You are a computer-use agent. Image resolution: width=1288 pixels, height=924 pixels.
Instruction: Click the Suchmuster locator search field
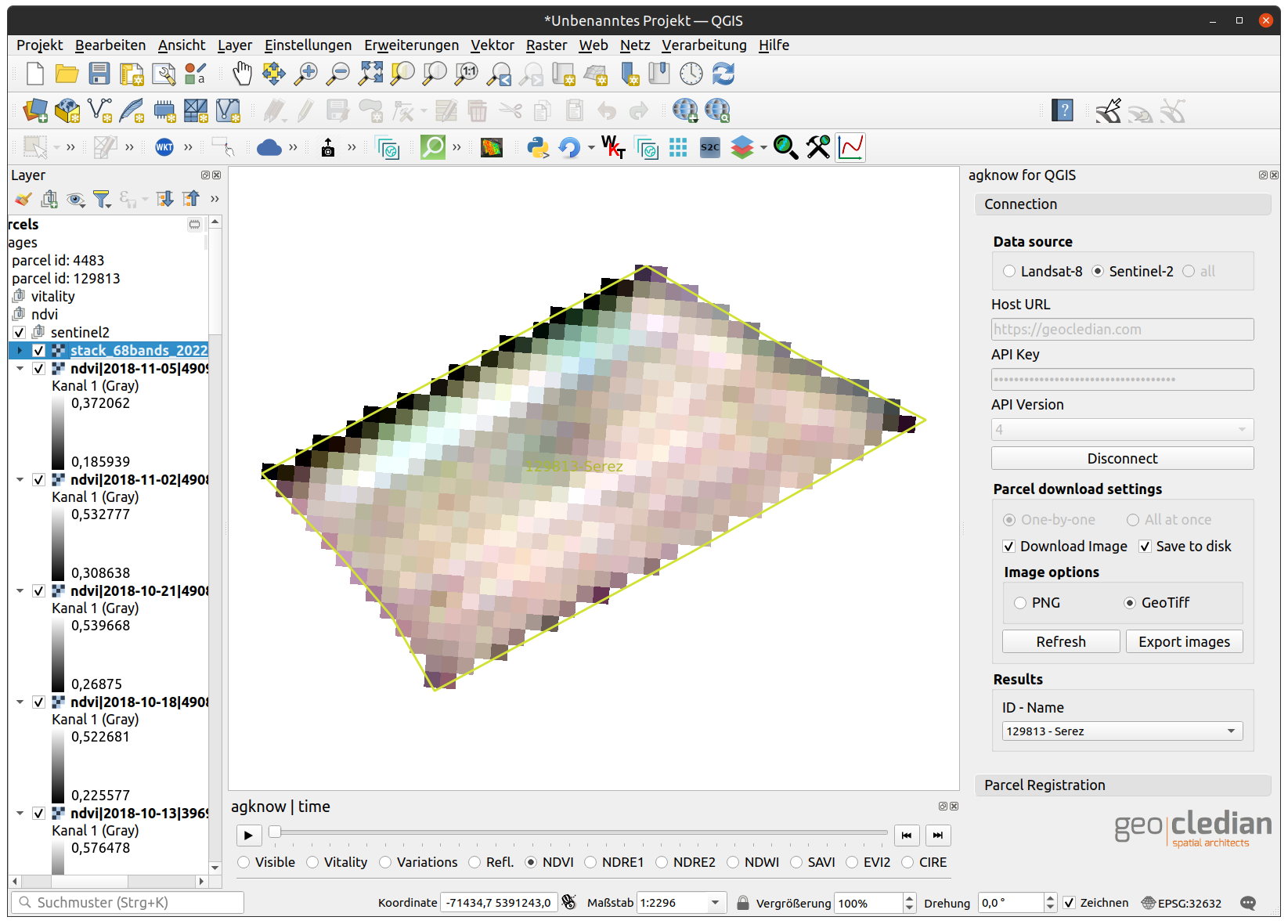tap(128, 903)
